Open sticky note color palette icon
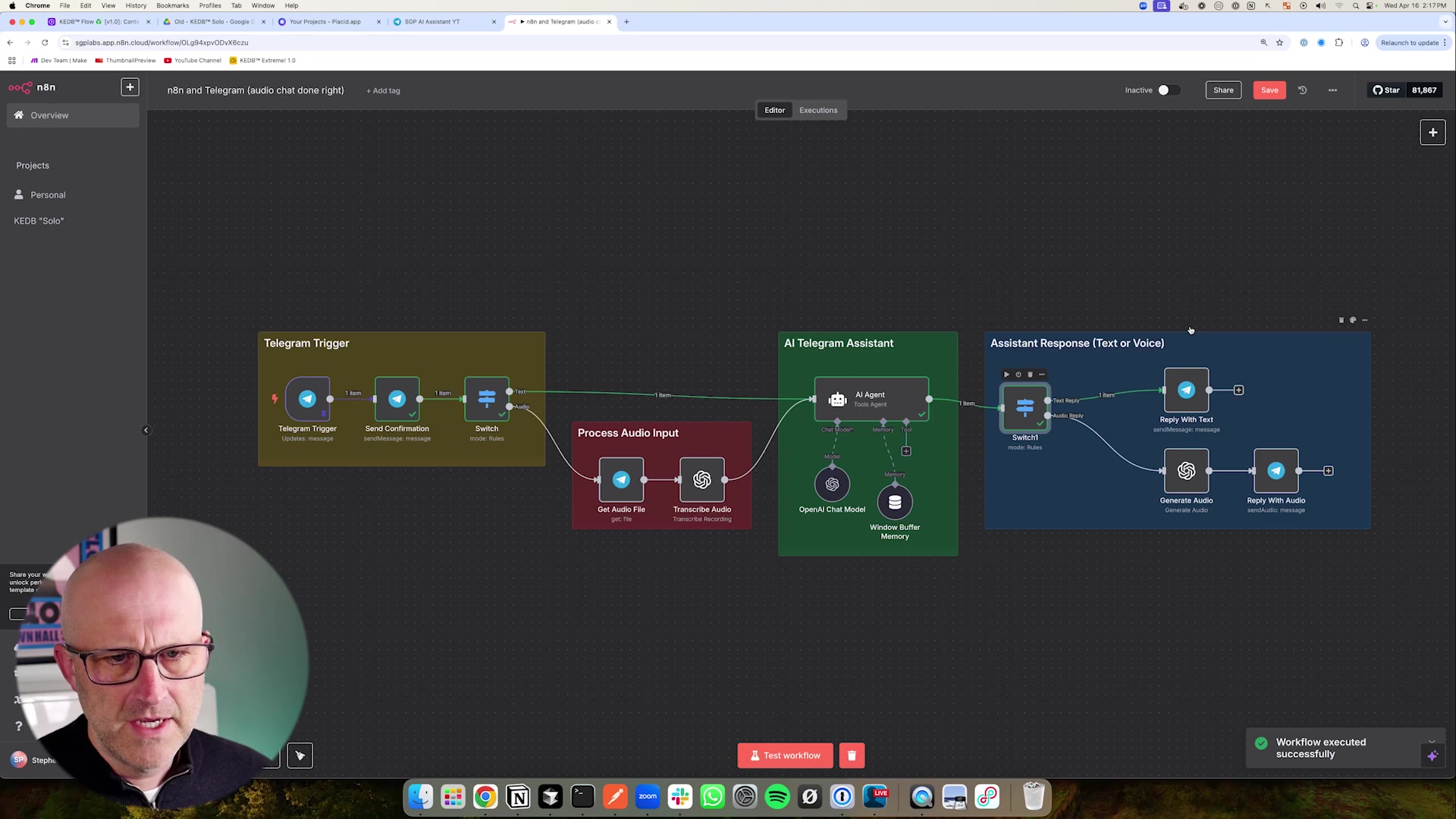Viewport: 1456px width, 819px height. [x=1353, y=320]
